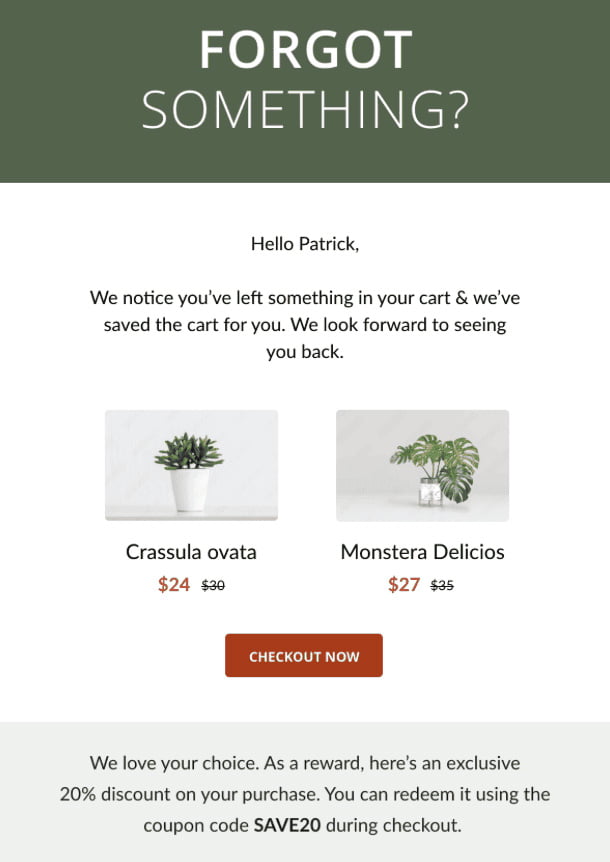Screen dimensions: 610x862
Task: Click the $27 sale price
Action: point(404,584)
